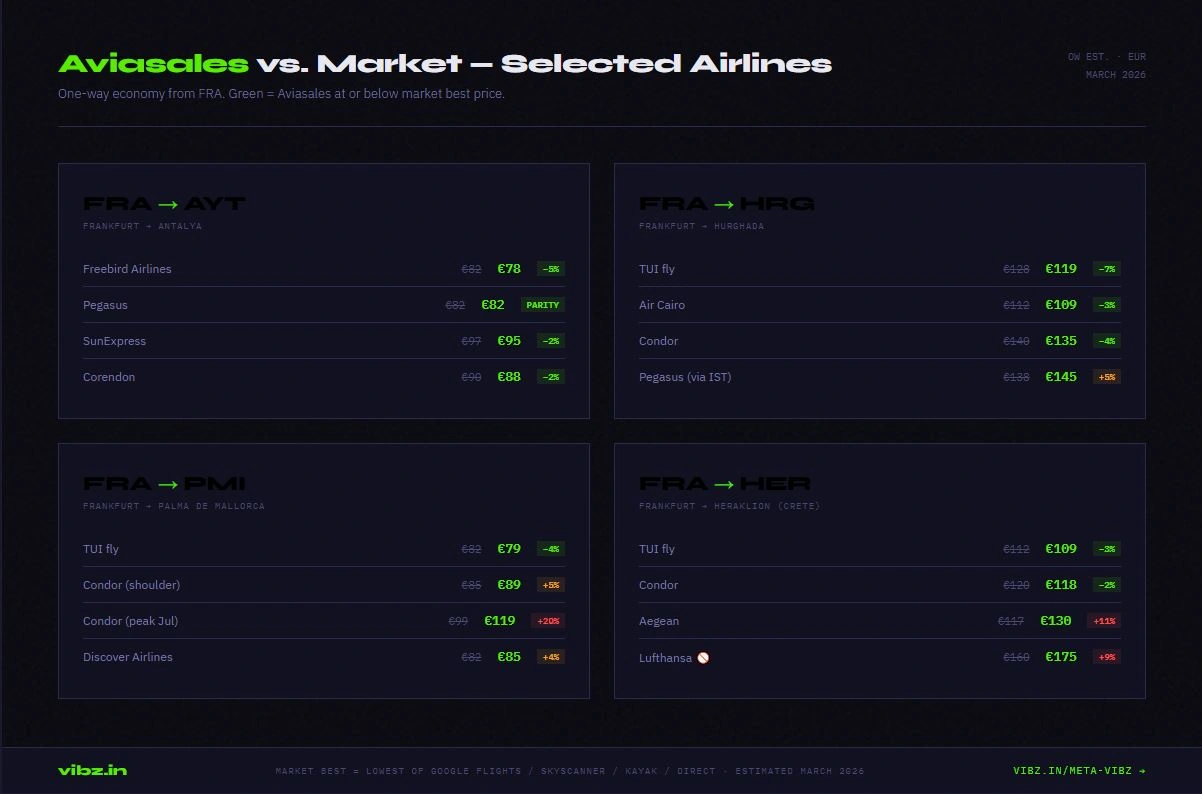The width and height of the screenshot is (1202, 794).
Task: Select the PARITY badge on the Pegasus row
Action: click(x=543, y=305)
